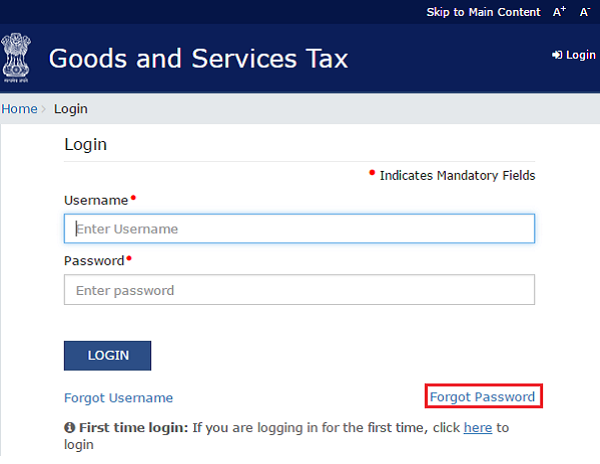Open the Forgot Username link
Image resolution: width=600 pixels, height=464 pixels.
pyautogui.click(x=118, y=398)
